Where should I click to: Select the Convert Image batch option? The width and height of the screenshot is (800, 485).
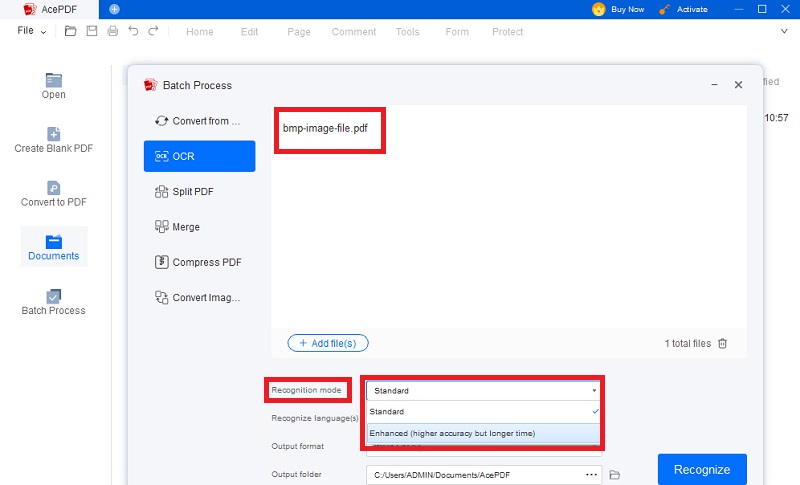click(199, 297)
